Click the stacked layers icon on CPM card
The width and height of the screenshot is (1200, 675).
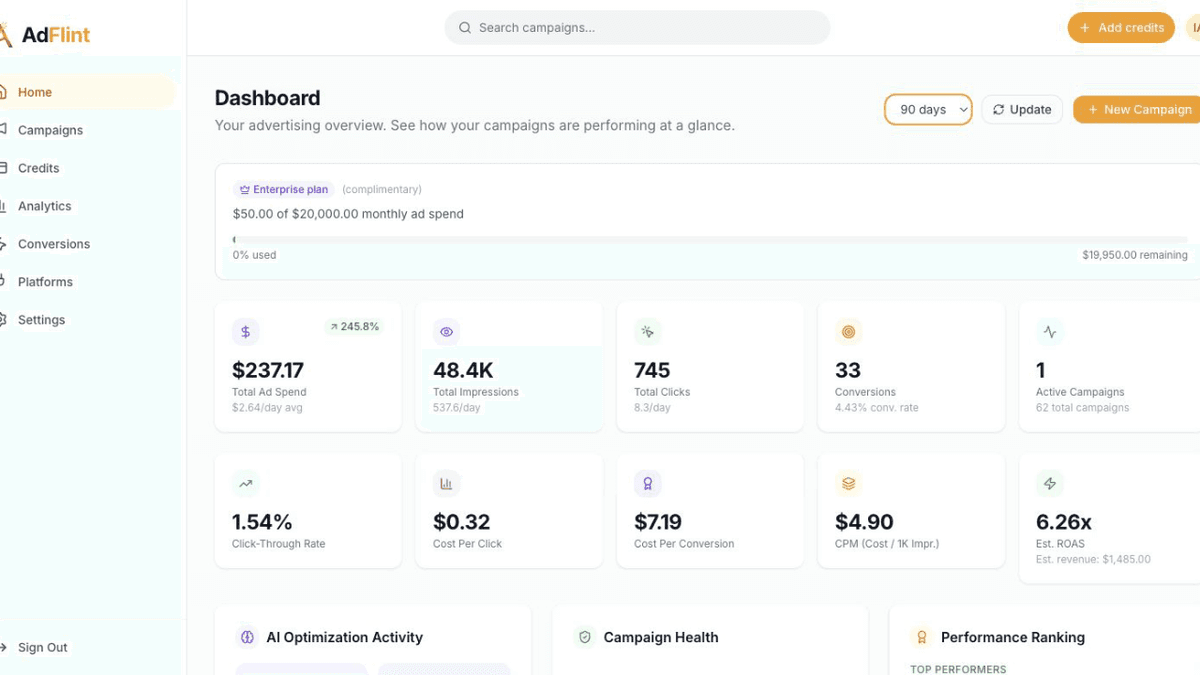click(x=849, y=484)
